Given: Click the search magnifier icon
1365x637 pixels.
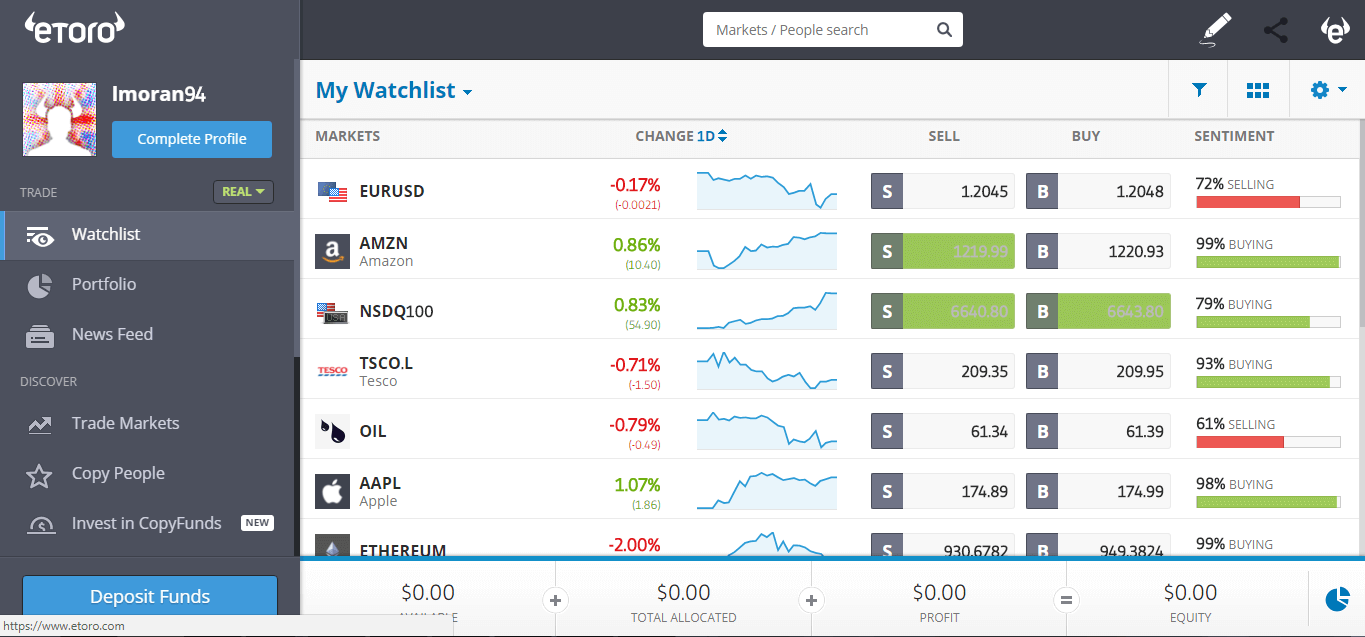Looking at the screenshot, I should 944,30.
